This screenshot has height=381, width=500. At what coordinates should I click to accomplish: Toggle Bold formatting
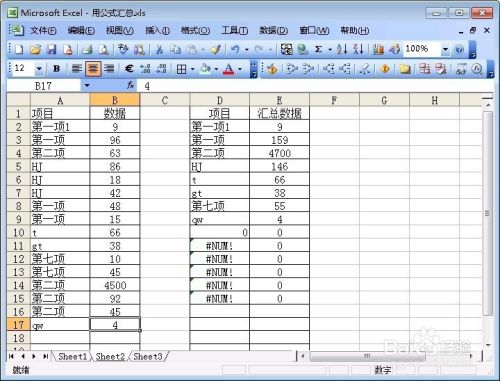pos(57,69)
